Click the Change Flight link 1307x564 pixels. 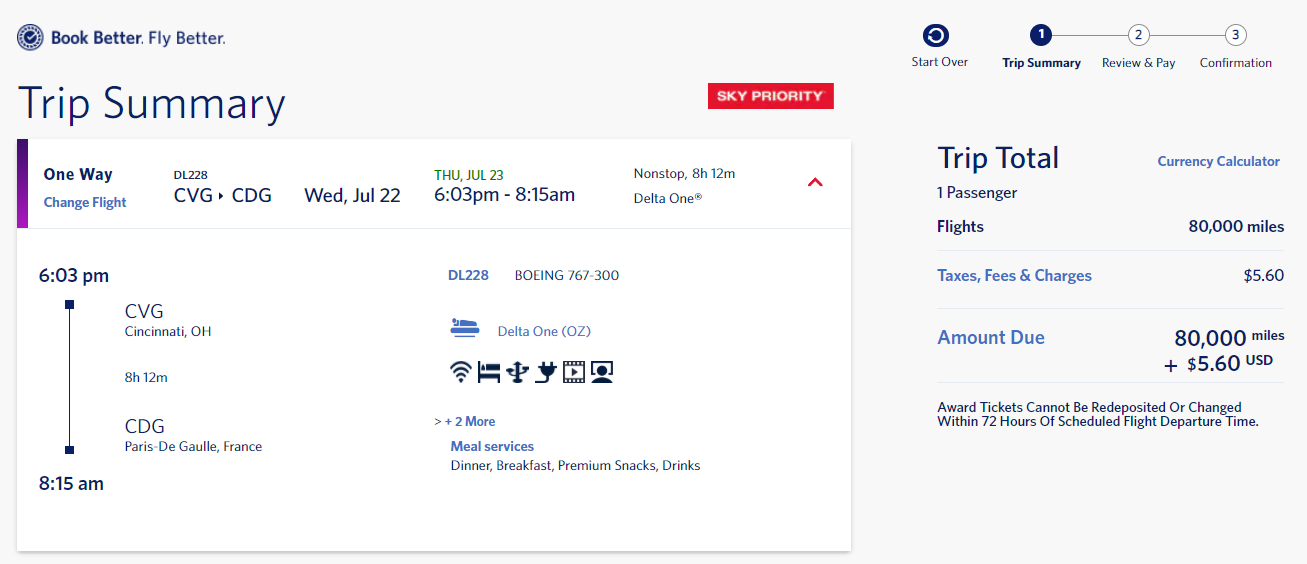[x=85, y=202]
